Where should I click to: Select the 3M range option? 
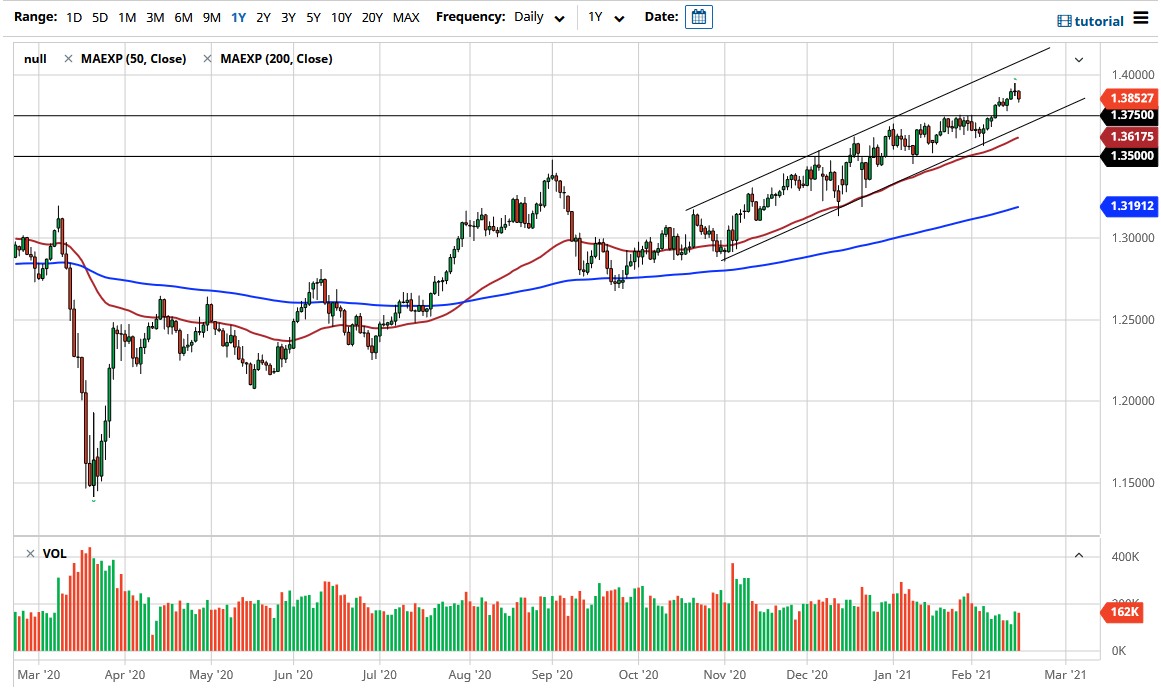[x=154, y=17]
